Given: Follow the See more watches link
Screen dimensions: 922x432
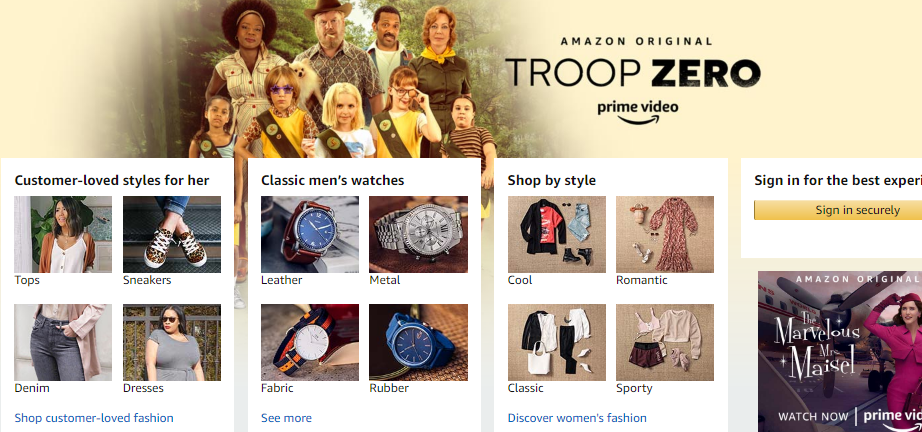Looking at the screenshot, I should [286, 418].
